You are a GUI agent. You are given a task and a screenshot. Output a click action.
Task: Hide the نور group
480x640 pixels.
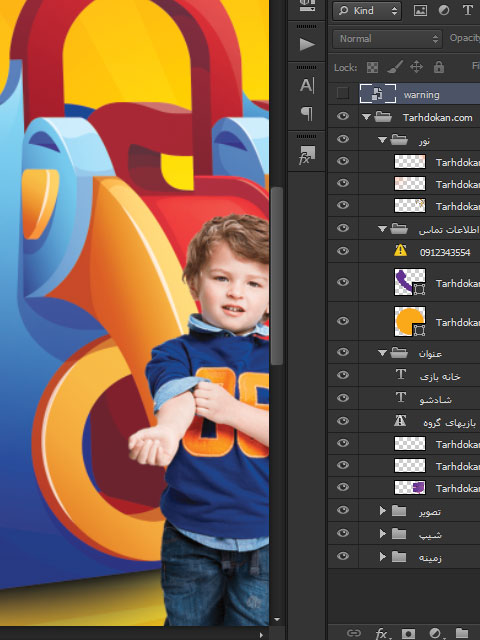click(x=343, y=139)
